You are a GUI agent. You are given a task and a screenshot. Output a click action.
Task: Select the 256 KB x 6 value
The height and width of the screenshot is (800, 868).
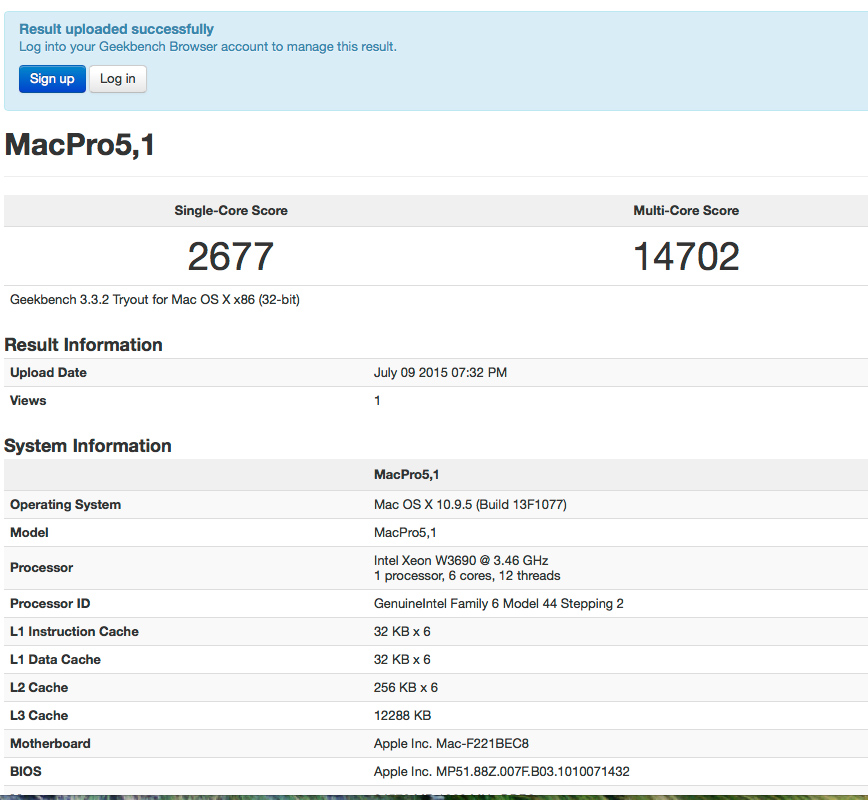click(405, 688)
